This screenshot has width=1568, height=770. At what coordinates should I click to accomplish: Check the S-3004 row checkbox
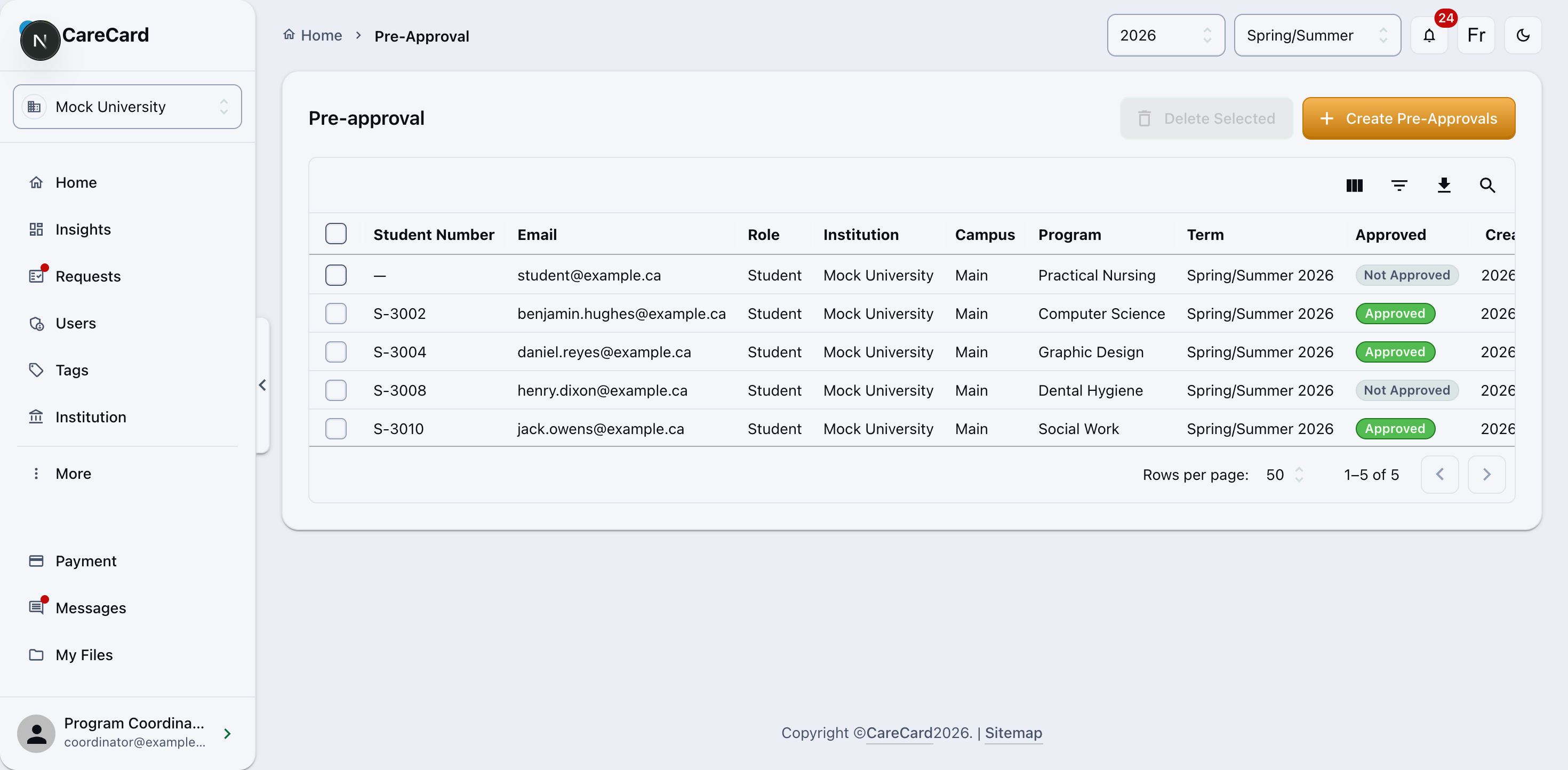pos(336,352)
